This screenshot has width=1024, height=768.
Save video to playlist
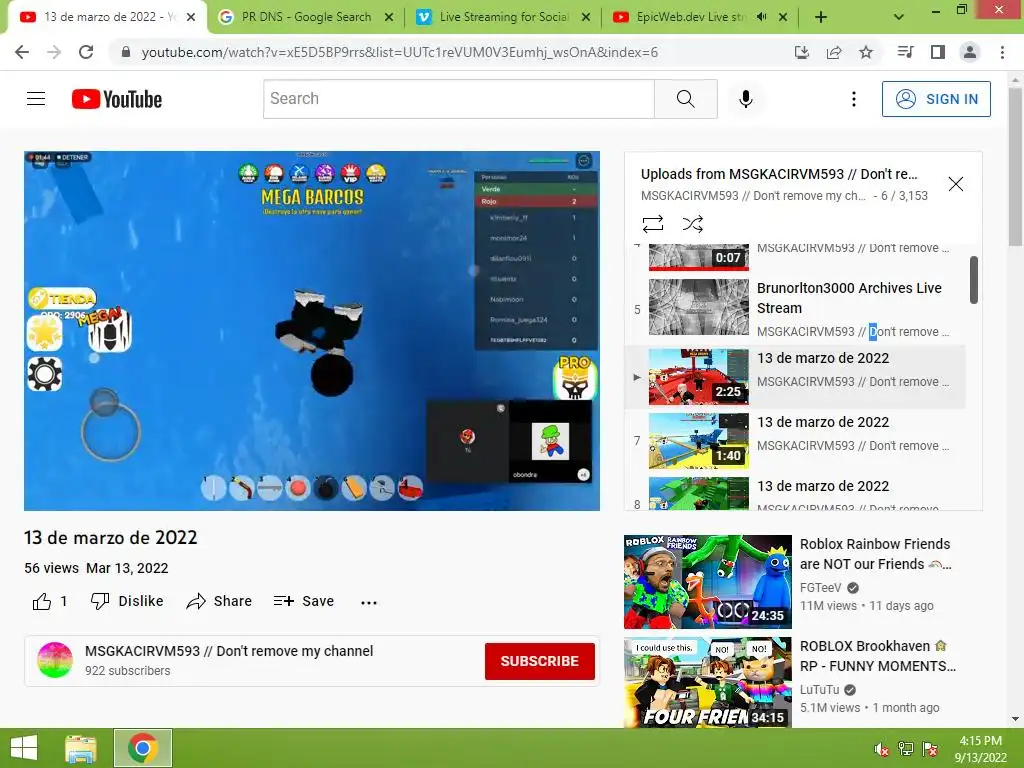coord(304,601)
